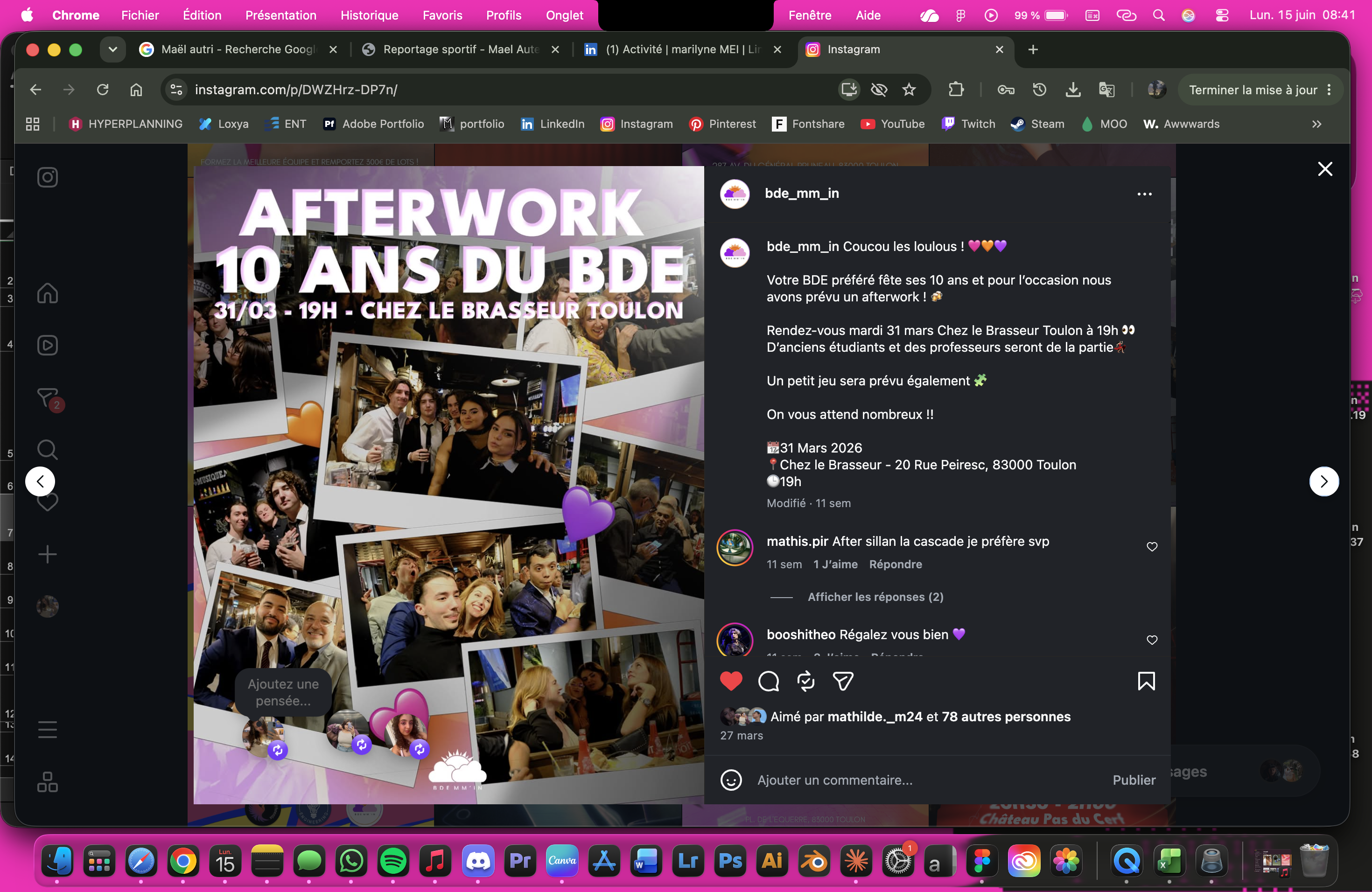Switch to Maël autri Google search tab
The height and width of the screenshot is (892, 1372).
pyautogui.click(x=238, y=49)
